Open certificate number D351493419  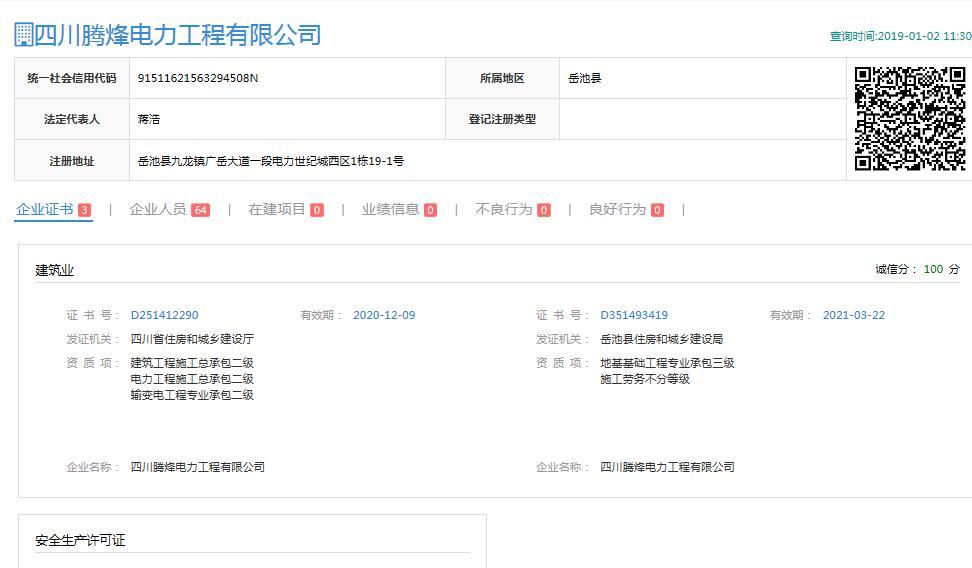tap(634, 315)
